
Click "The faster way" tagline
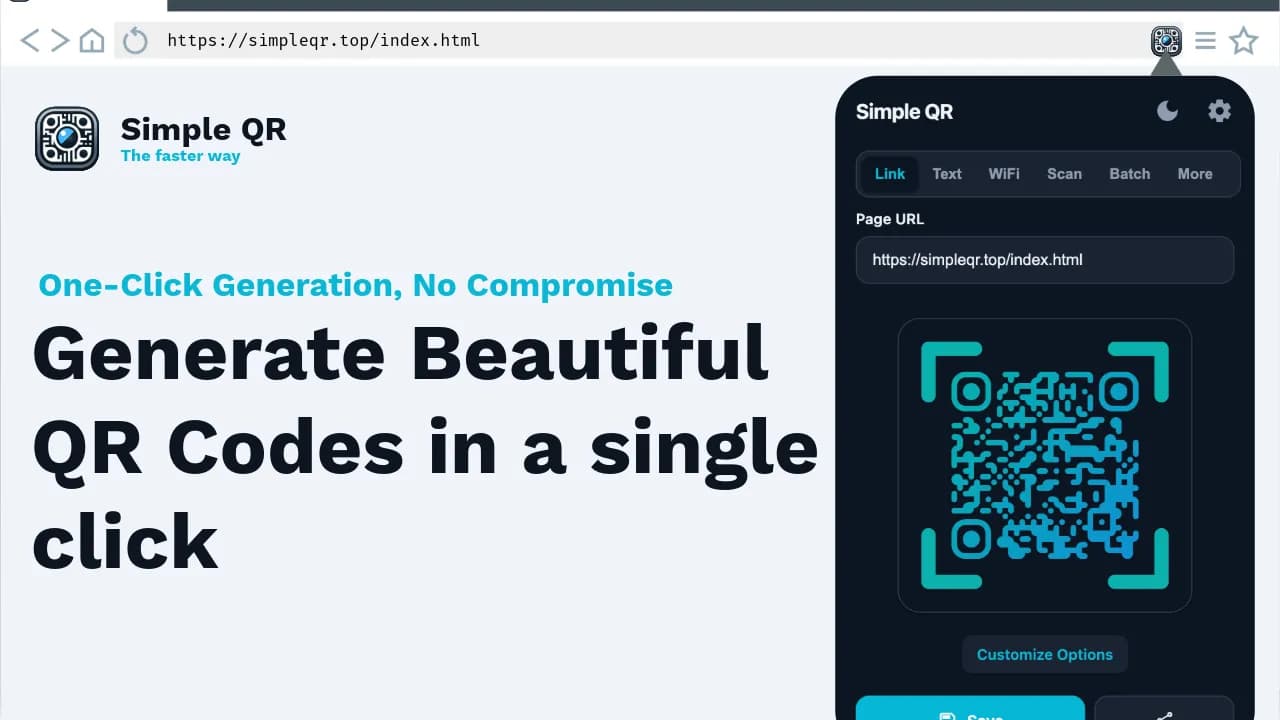coord(180,156)
